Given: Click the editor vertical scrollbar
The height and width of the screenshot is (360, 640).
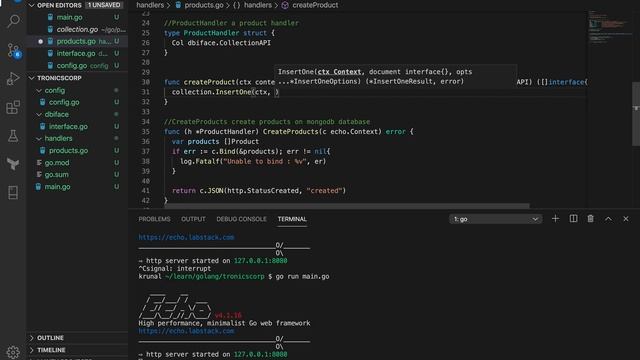Looking at the screenshot, I should point(636,113).
